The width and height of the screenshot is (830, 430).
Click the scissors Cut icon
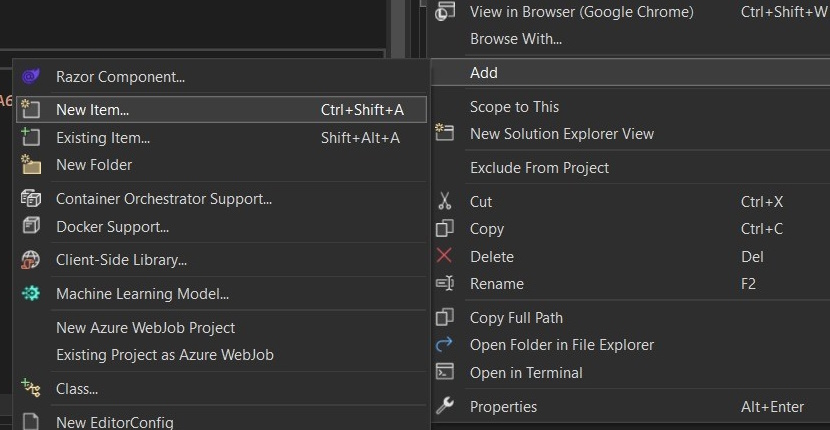(445, 202)
